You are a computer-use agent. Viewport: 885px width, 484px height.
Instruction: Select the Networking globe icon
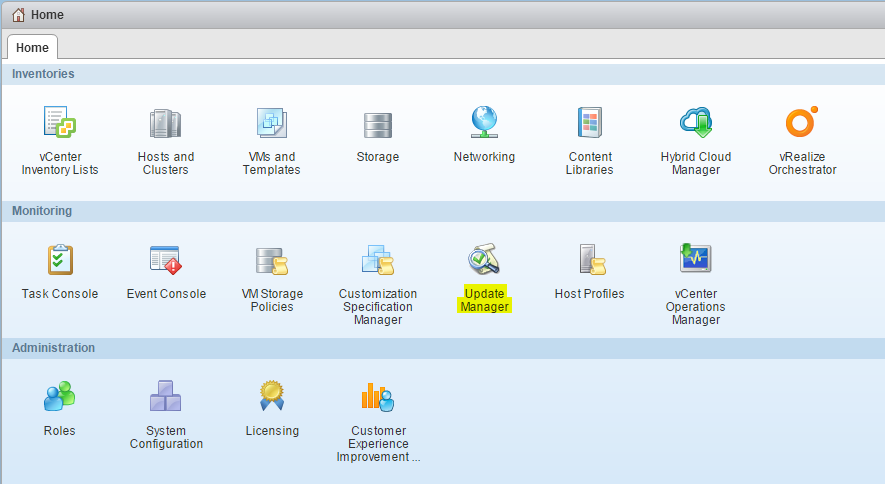click(x=484, y=122)
